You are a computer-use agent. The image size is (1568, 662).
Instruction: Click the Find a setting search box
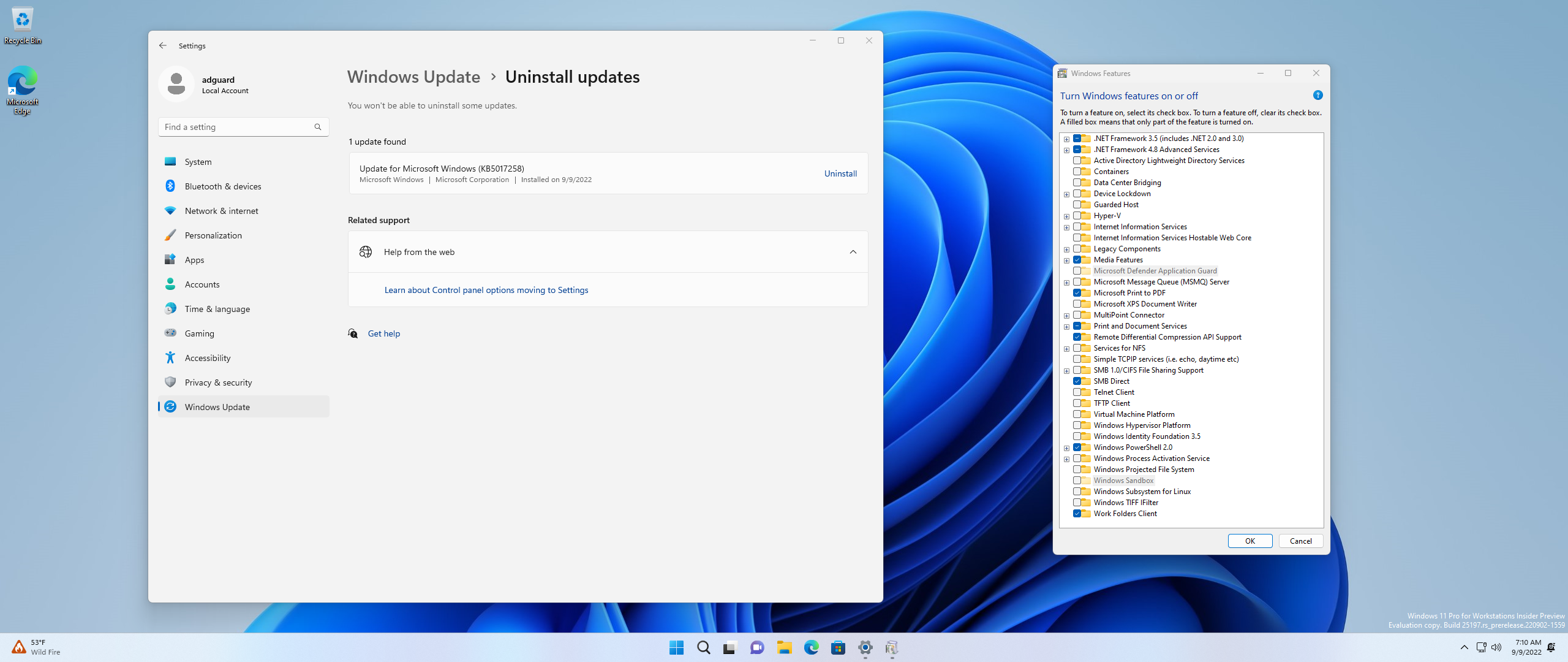tap(244, 127)
